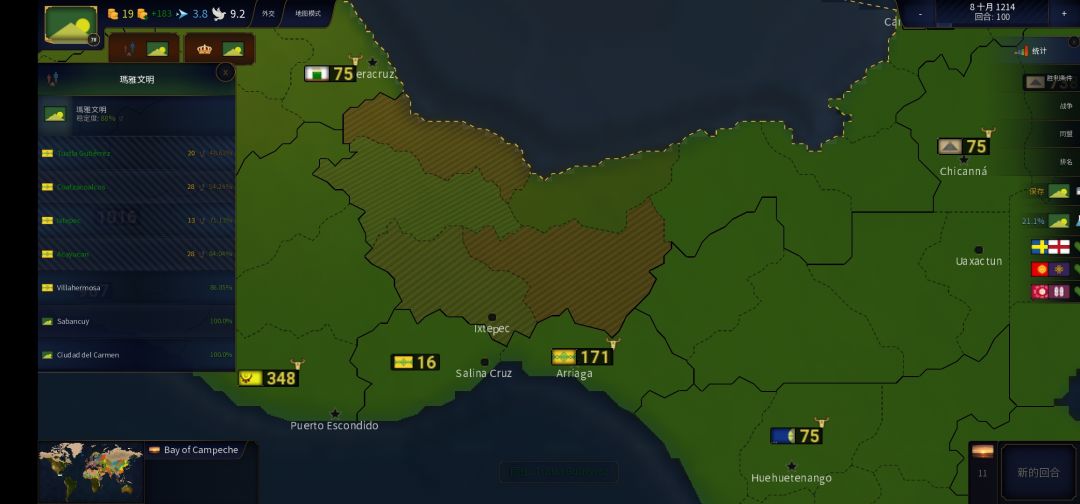Open the 排名 rankings menu entry
Viewport: 1080px width, 504px height.
point(1066,161)
